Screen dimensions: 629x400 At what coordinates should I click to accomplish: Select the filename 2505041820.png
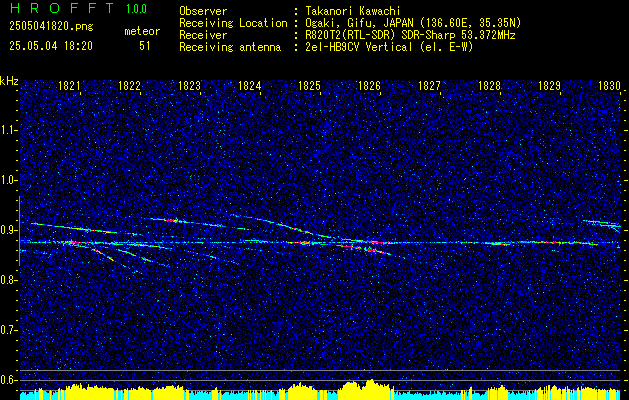[51, 27]
